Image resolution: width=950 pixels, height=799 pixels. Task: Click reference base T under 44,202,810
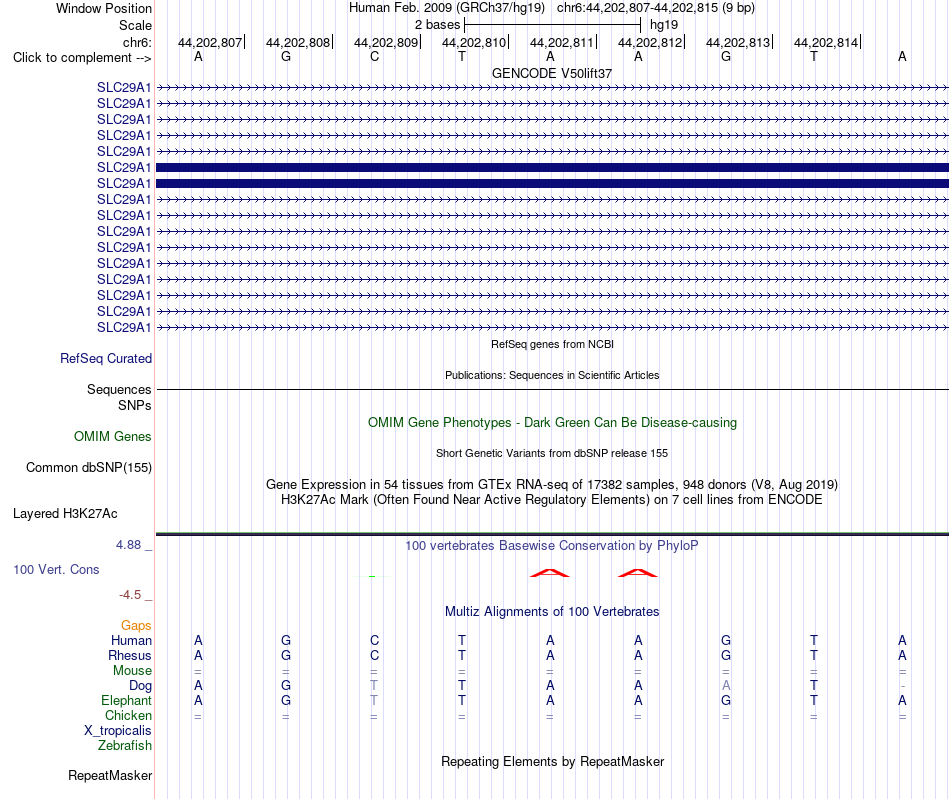click(462, 56)
